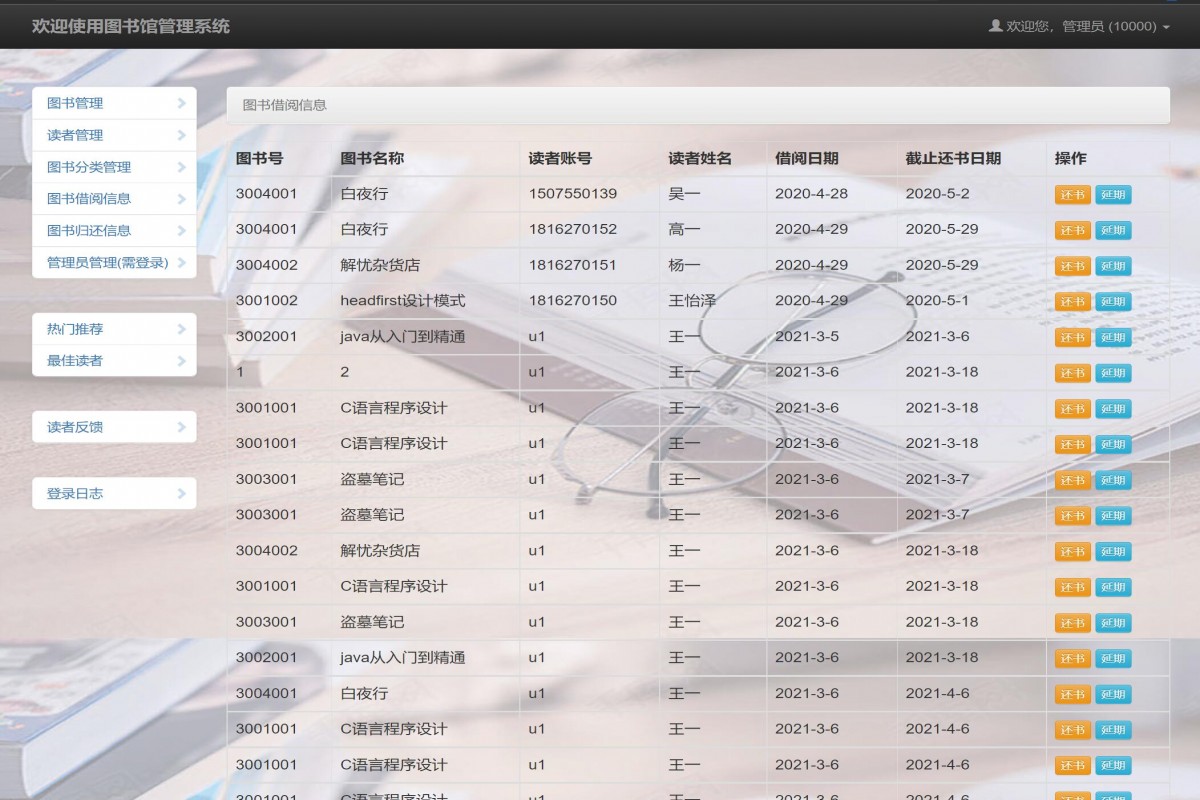Open the 图书管理 sidebar entry
This screenshot has height=800, width=1200.
(75, 103)
